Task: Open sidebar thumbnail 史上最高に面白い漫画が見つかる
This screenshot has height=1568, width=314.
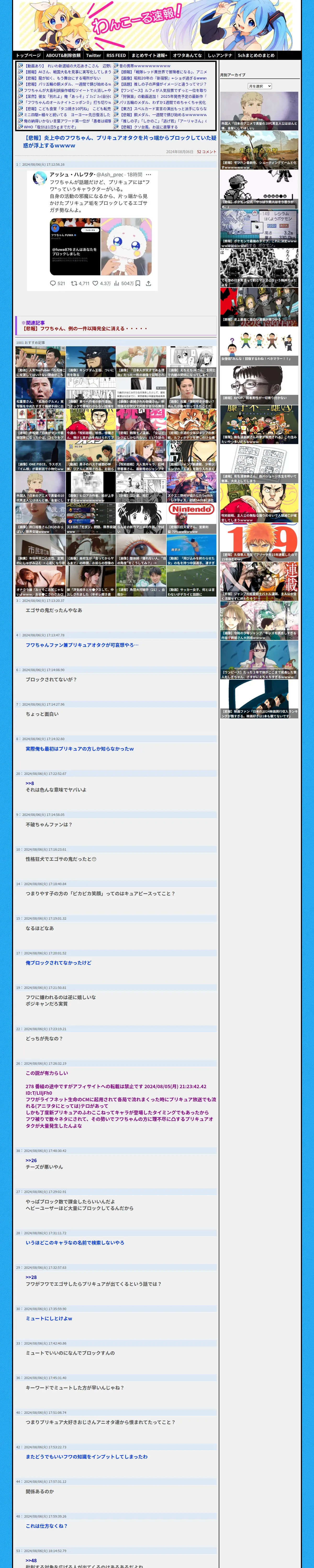Action: [259, 307]
